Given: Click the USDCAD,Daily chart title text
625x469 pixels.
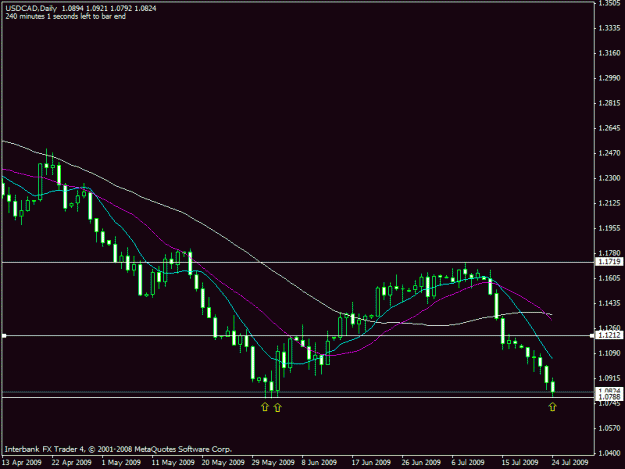Looking at the screenshot, I should (31, 8).
